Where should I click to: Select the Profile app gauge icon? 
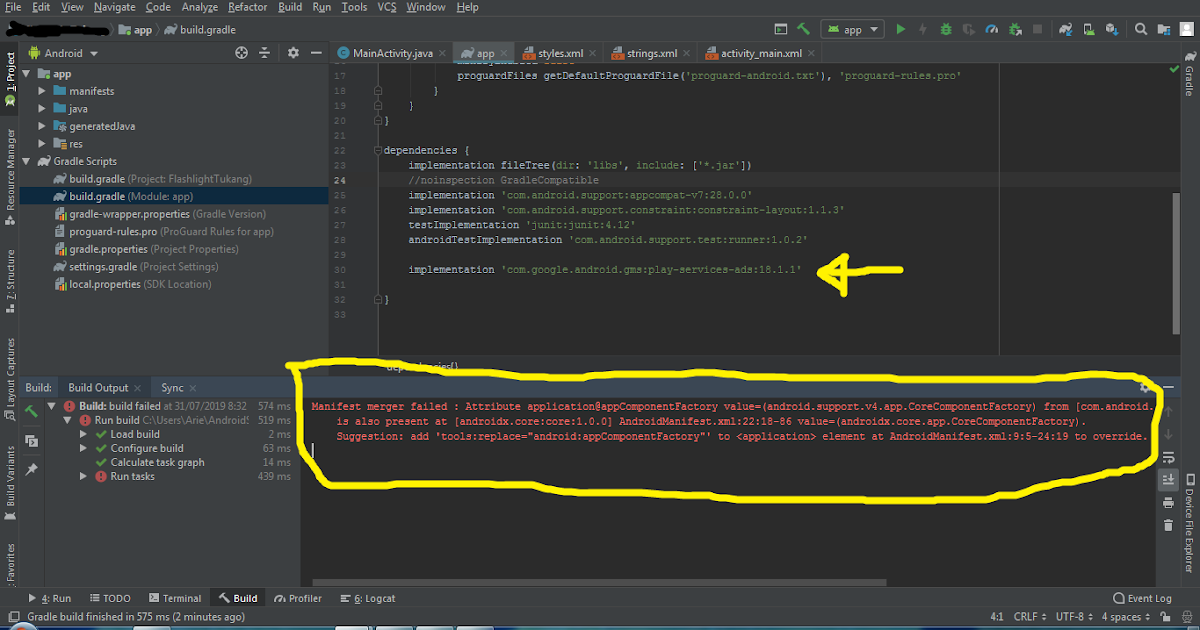point(991,29)
